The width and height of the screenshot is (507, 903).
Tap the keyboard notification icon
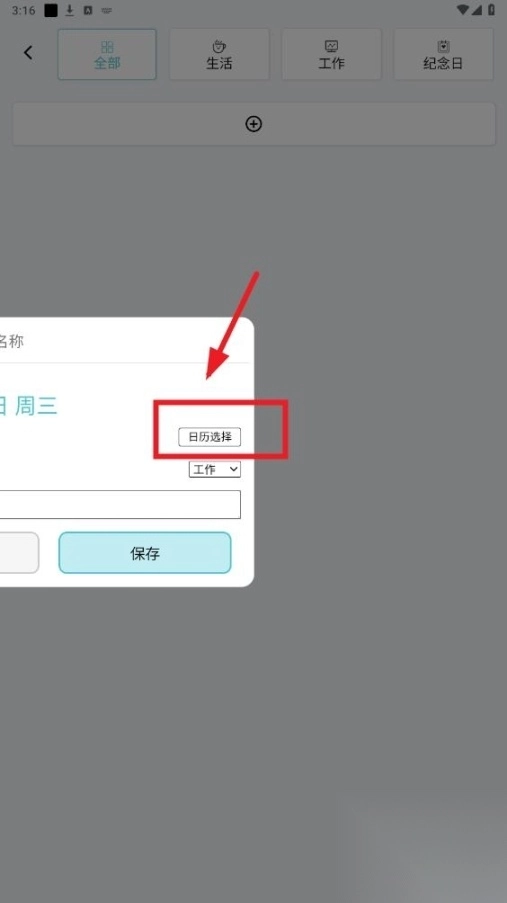tap(107, 10)
